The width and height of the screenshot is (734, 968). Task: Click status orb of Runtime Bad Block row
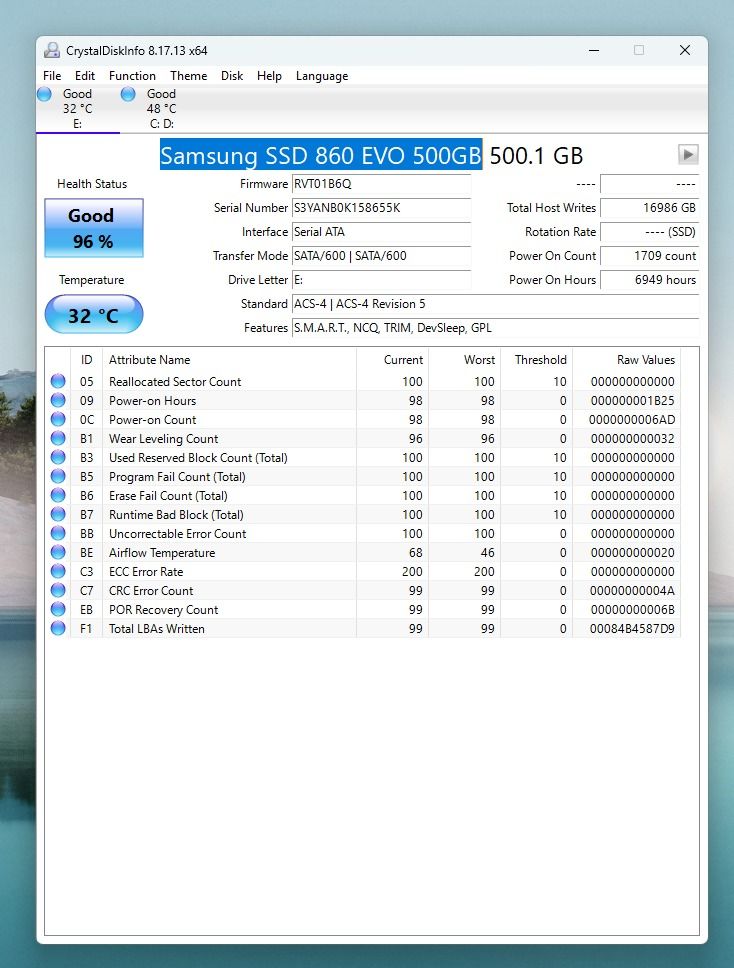click(58, 514)
